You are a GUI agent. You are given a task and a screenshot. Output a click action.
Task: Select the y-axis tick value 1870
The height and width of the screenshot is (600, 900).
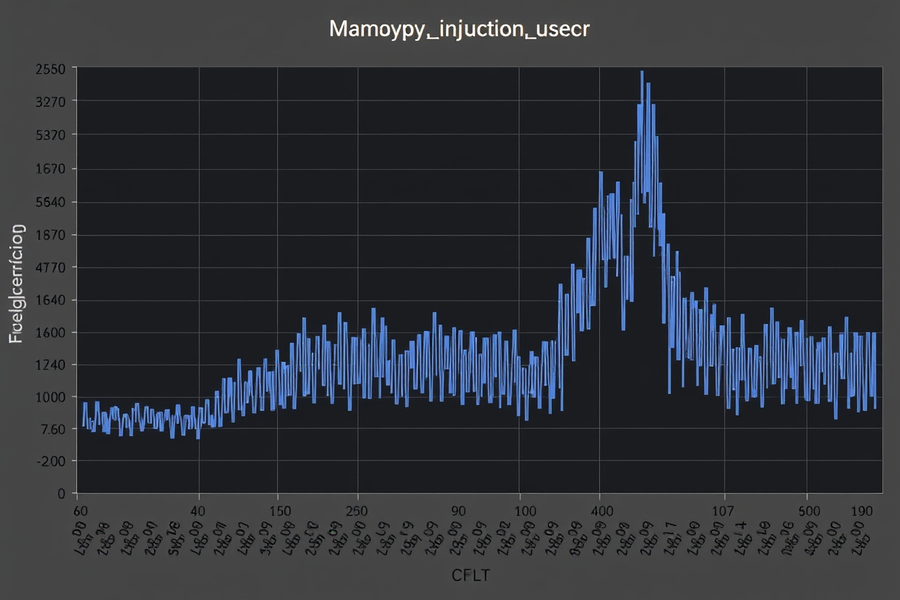point(51,235)
